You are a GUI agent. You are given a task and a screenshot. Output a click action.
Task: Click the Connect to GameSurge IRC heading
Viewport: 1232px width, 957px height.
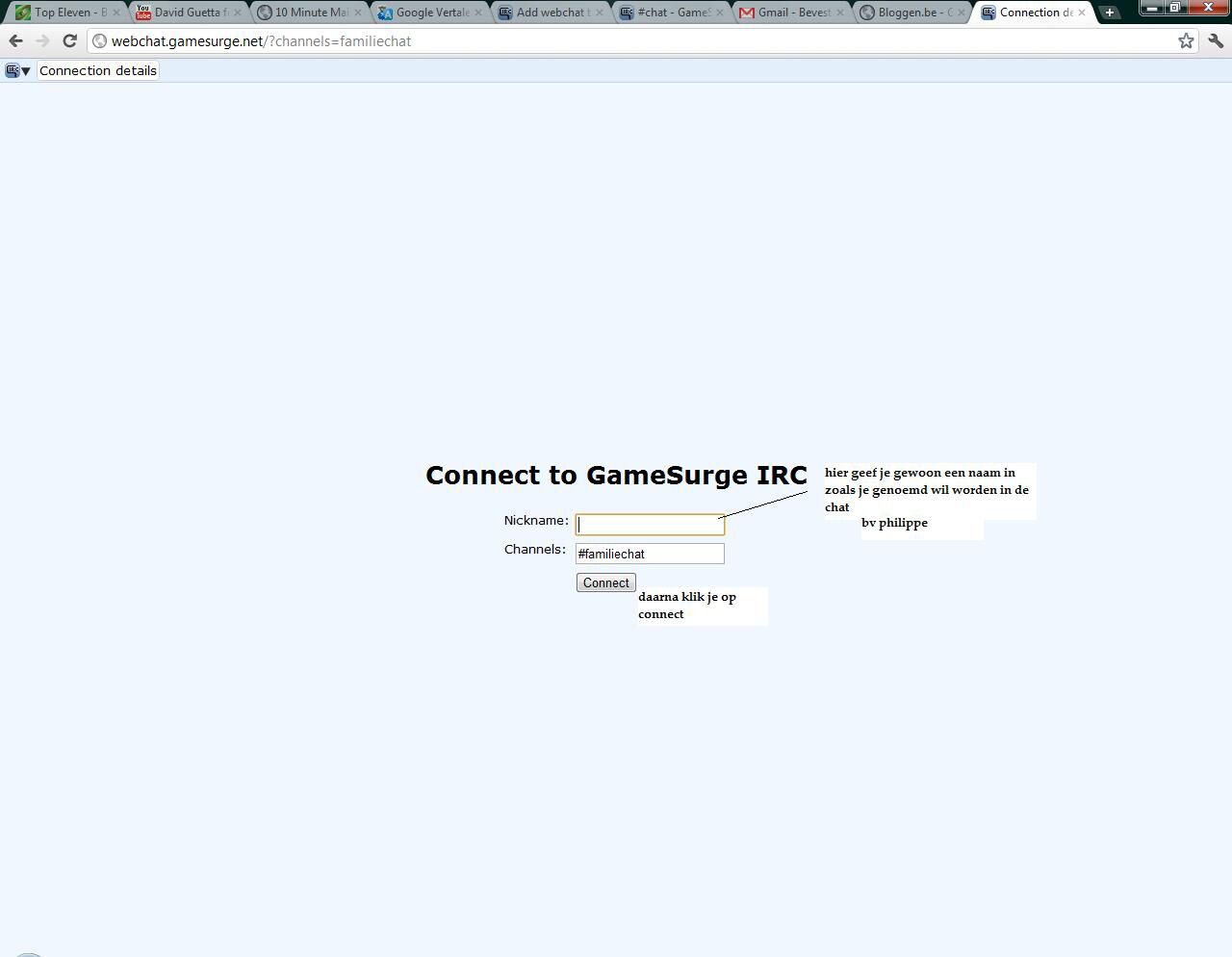coord(616,475)
